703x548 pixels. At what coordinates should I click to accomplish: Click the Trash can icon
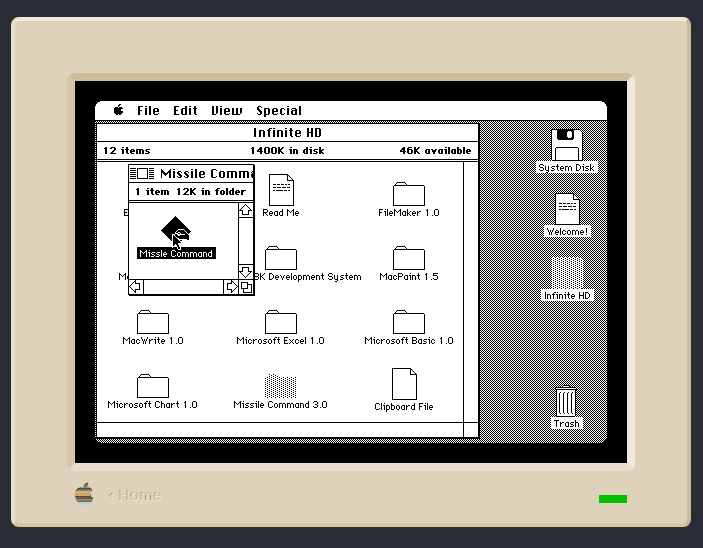tap(566, 401)
